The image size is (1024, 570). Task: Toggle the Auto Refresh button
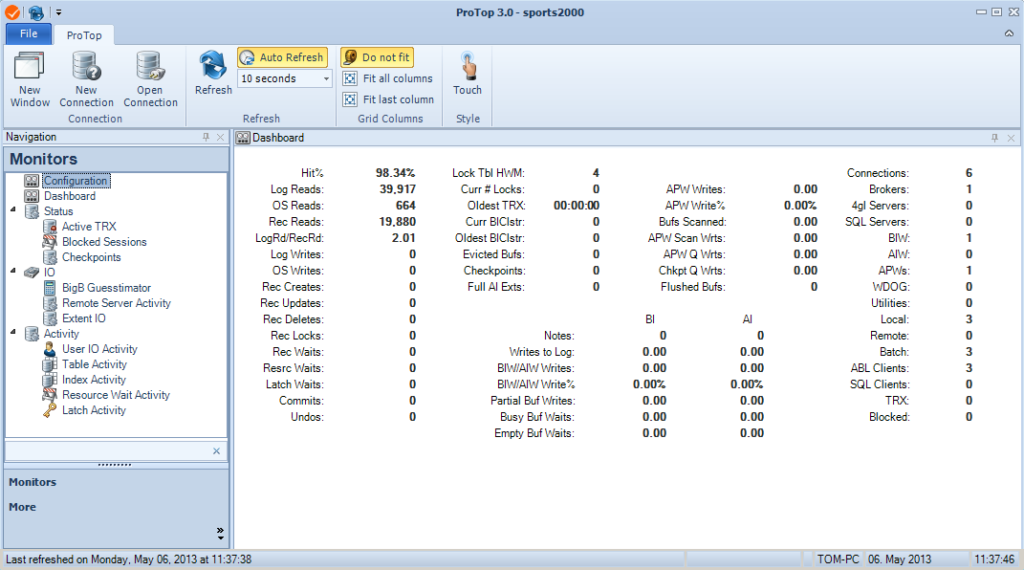(x=283, y=57)
